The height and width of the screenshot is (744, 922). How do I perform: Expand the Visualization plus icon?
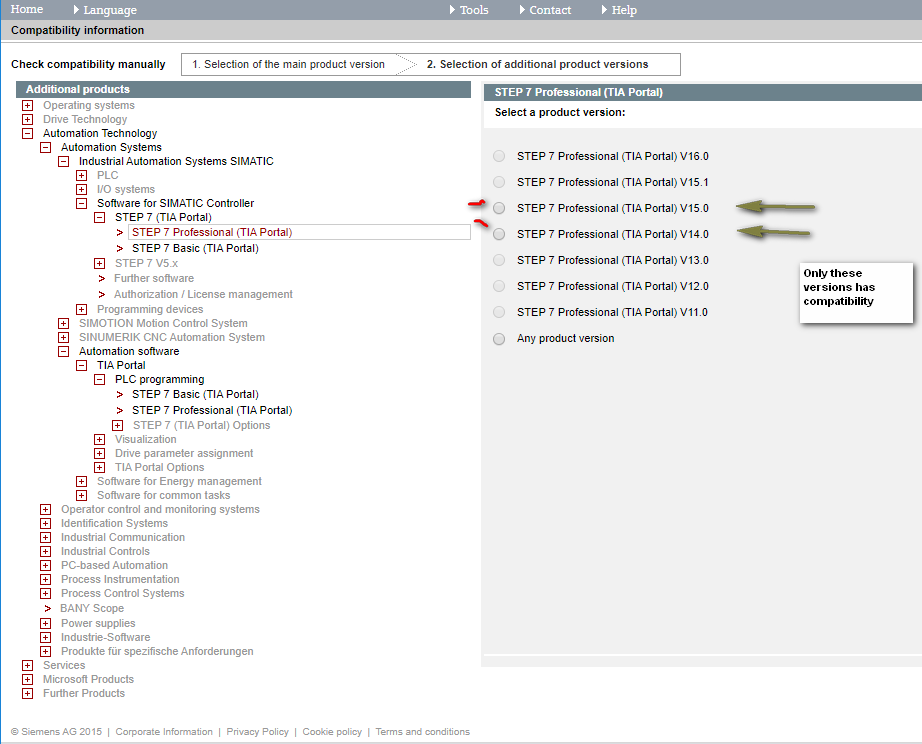pos(100,439)
